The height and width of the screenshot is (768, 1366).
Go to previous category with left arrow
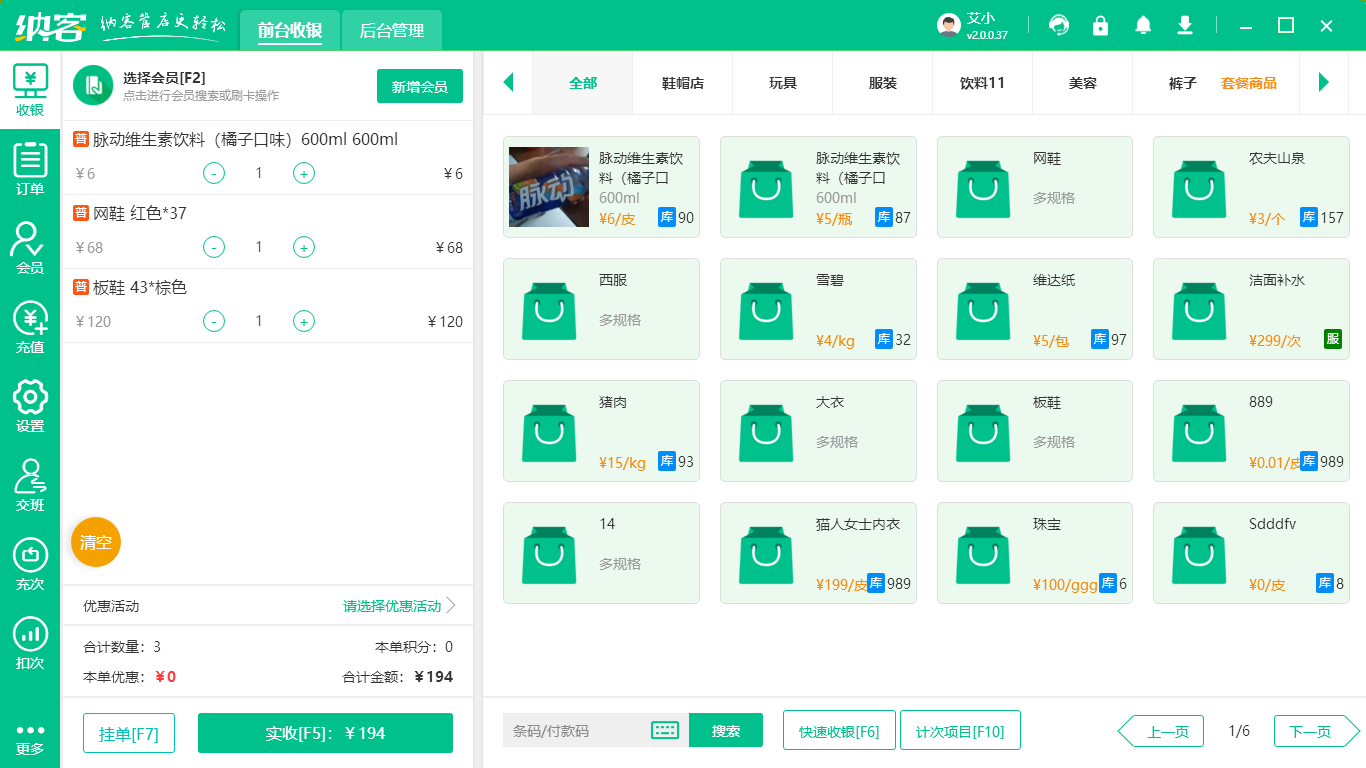click(508, 82)
